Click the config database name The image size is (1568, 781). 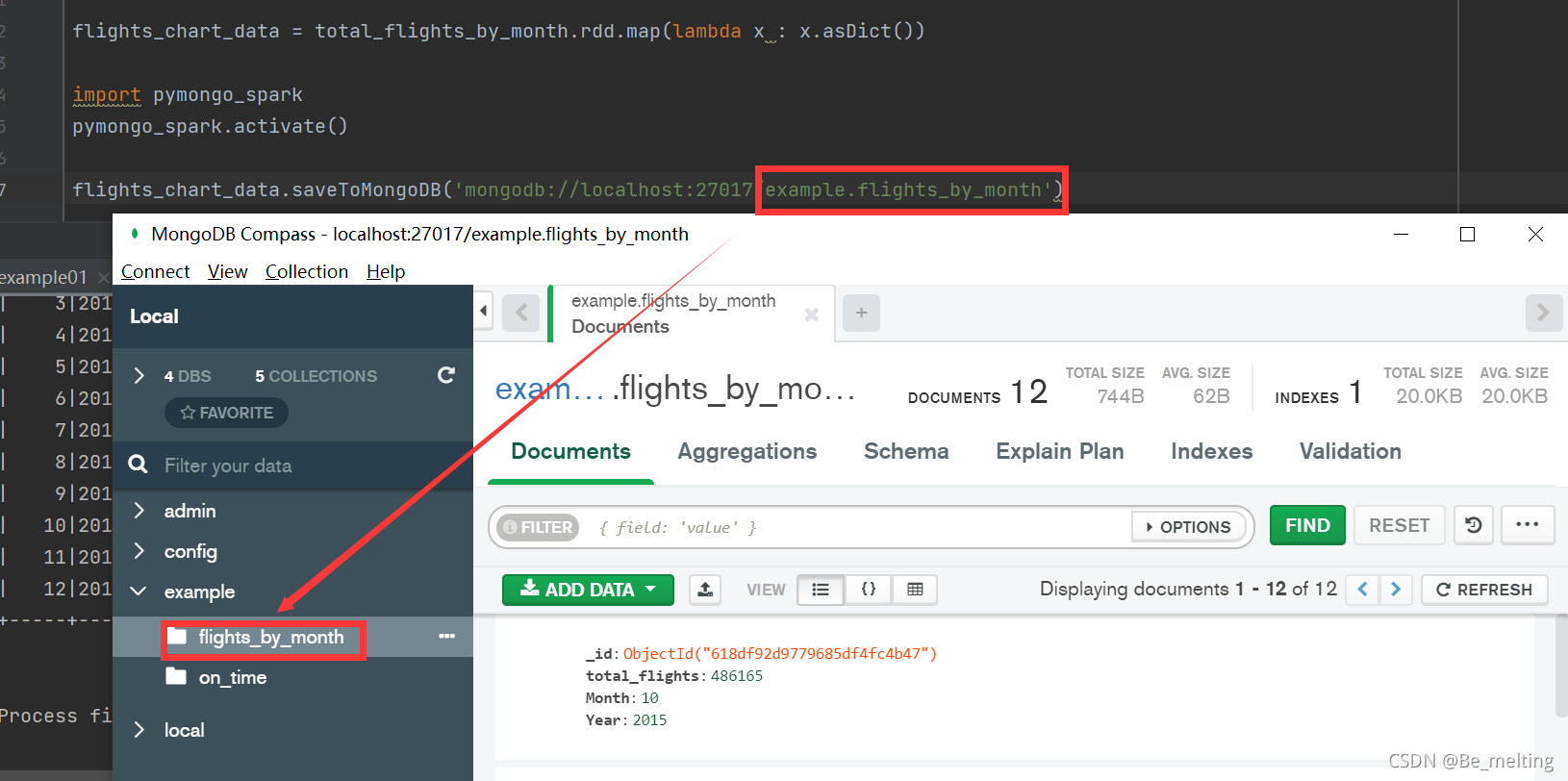point(190,552)
